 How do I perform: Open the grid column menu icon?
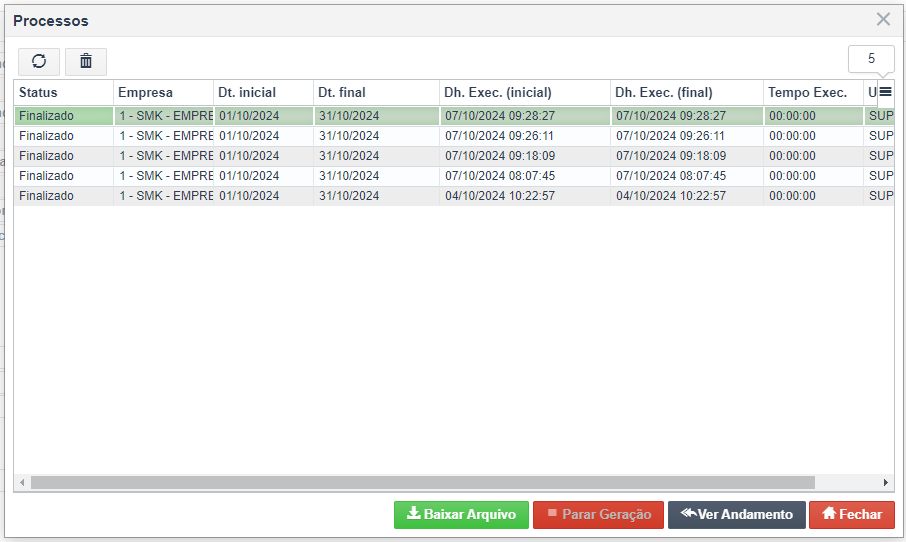click(885, 92)
